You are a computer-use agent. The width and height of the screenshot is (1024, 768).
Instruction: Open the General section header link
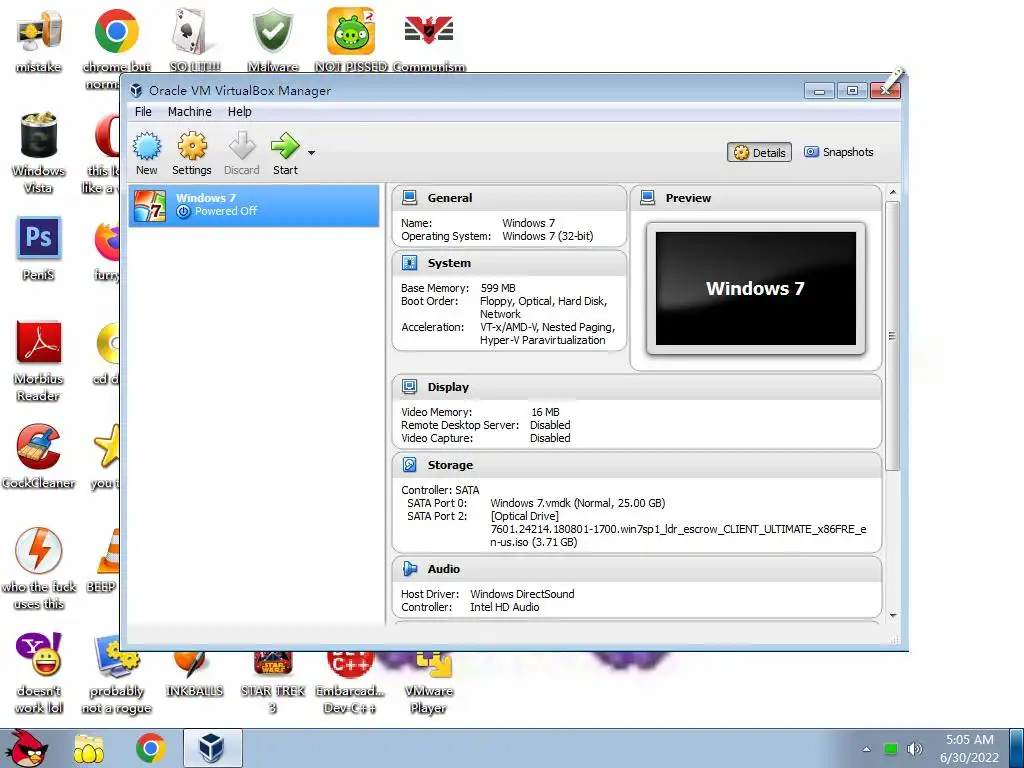(450, 198)
